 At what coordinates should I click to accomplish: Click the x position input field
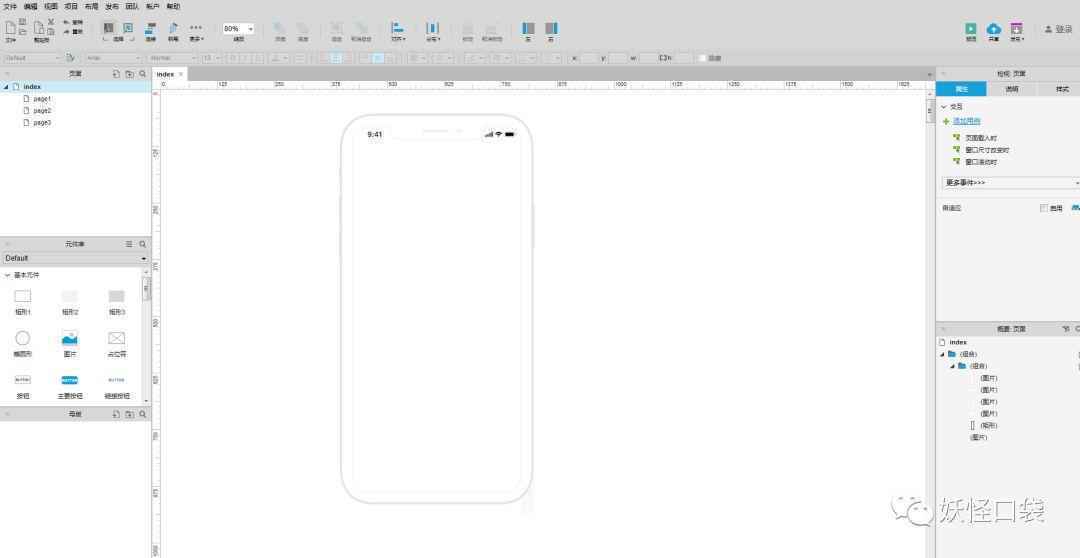pyautogui.click(x=589, y=58)
